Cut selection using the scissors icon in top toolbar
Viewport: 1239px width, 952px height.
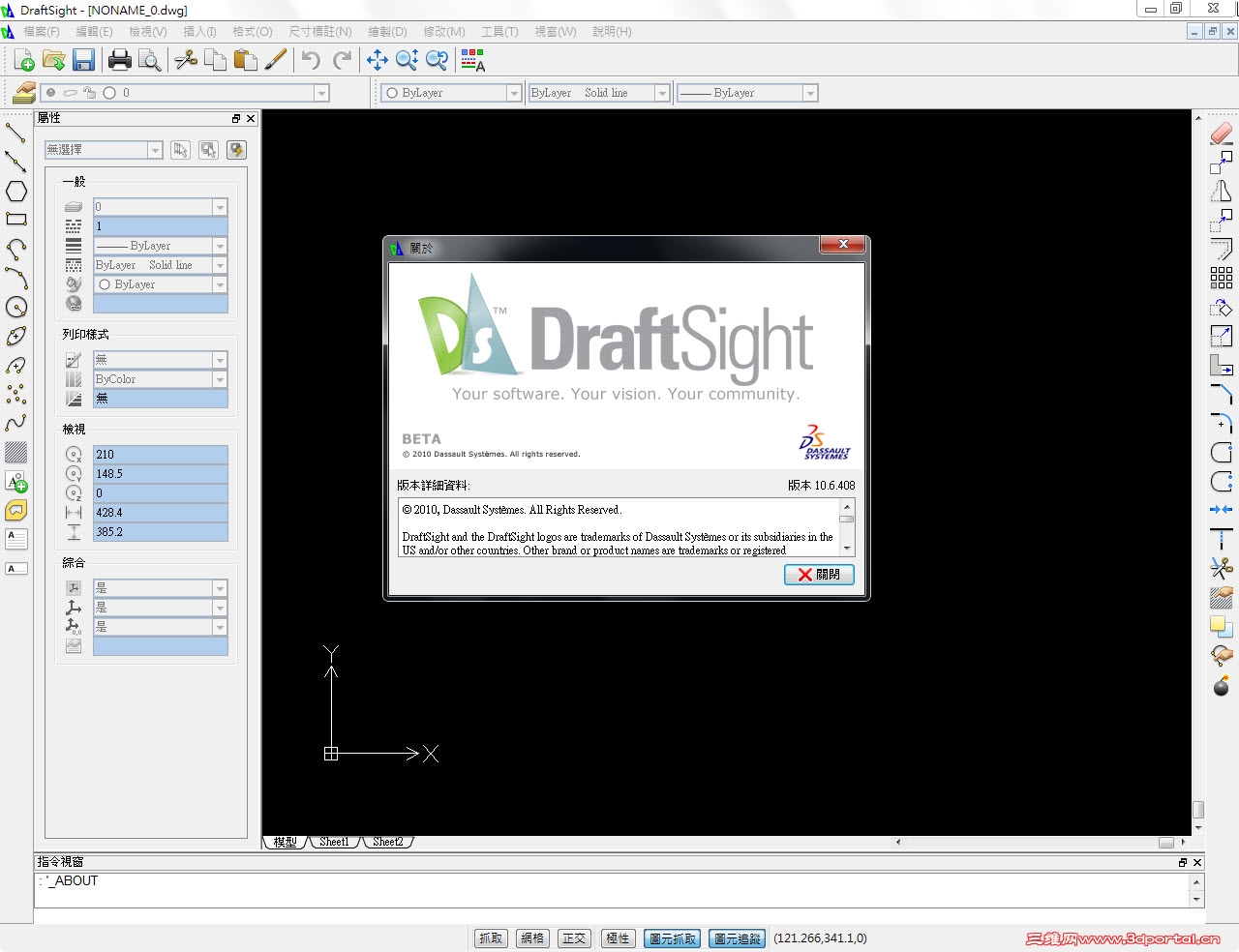(x=186, y=60)
